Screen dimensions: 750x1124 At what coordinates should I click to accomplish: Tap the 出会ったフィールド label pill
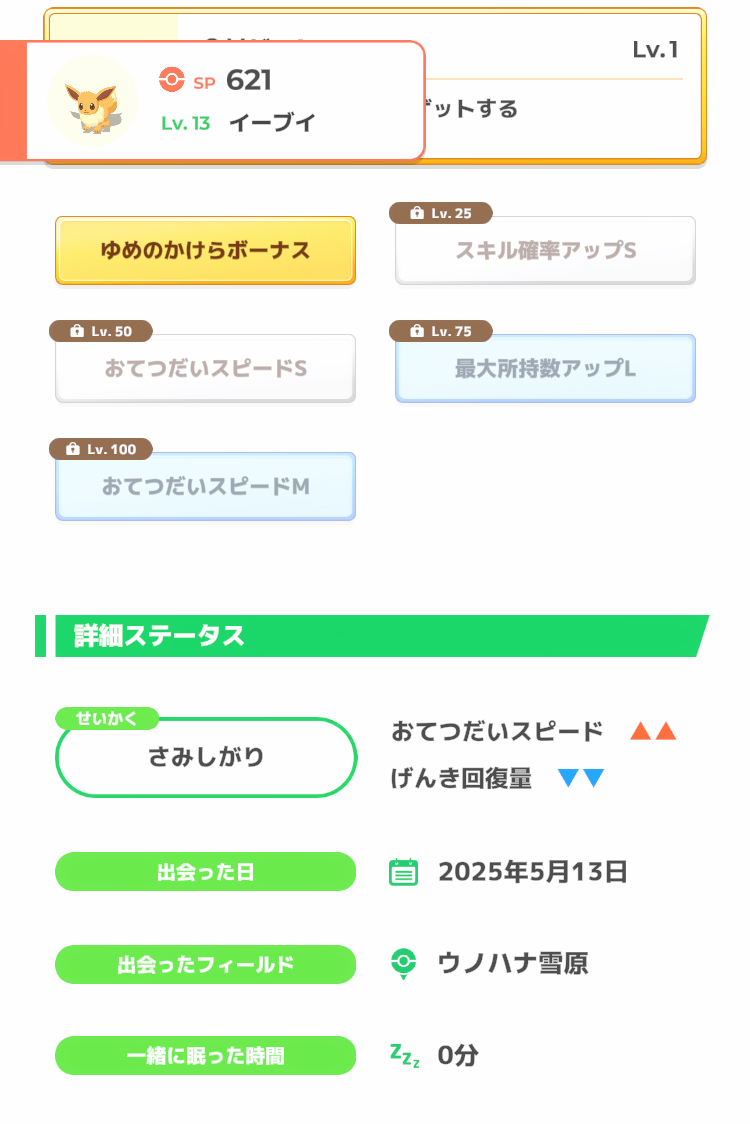point(205,964)
